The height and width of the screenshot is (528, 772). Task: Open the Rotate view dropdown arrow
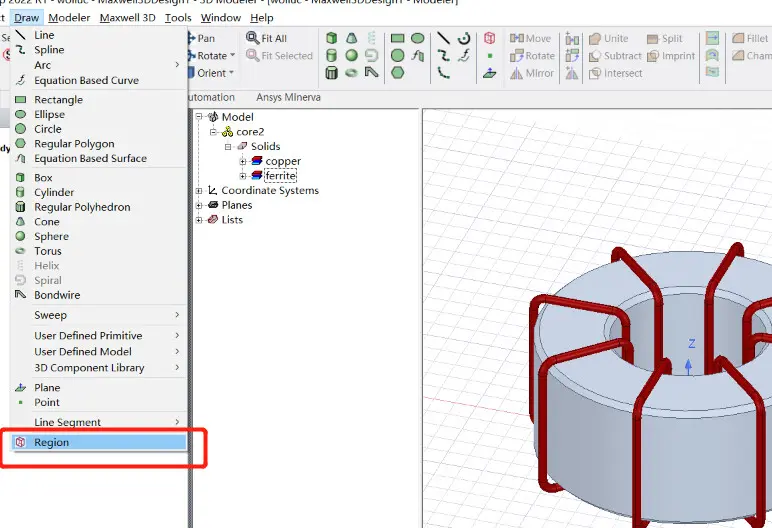point(232,55)
